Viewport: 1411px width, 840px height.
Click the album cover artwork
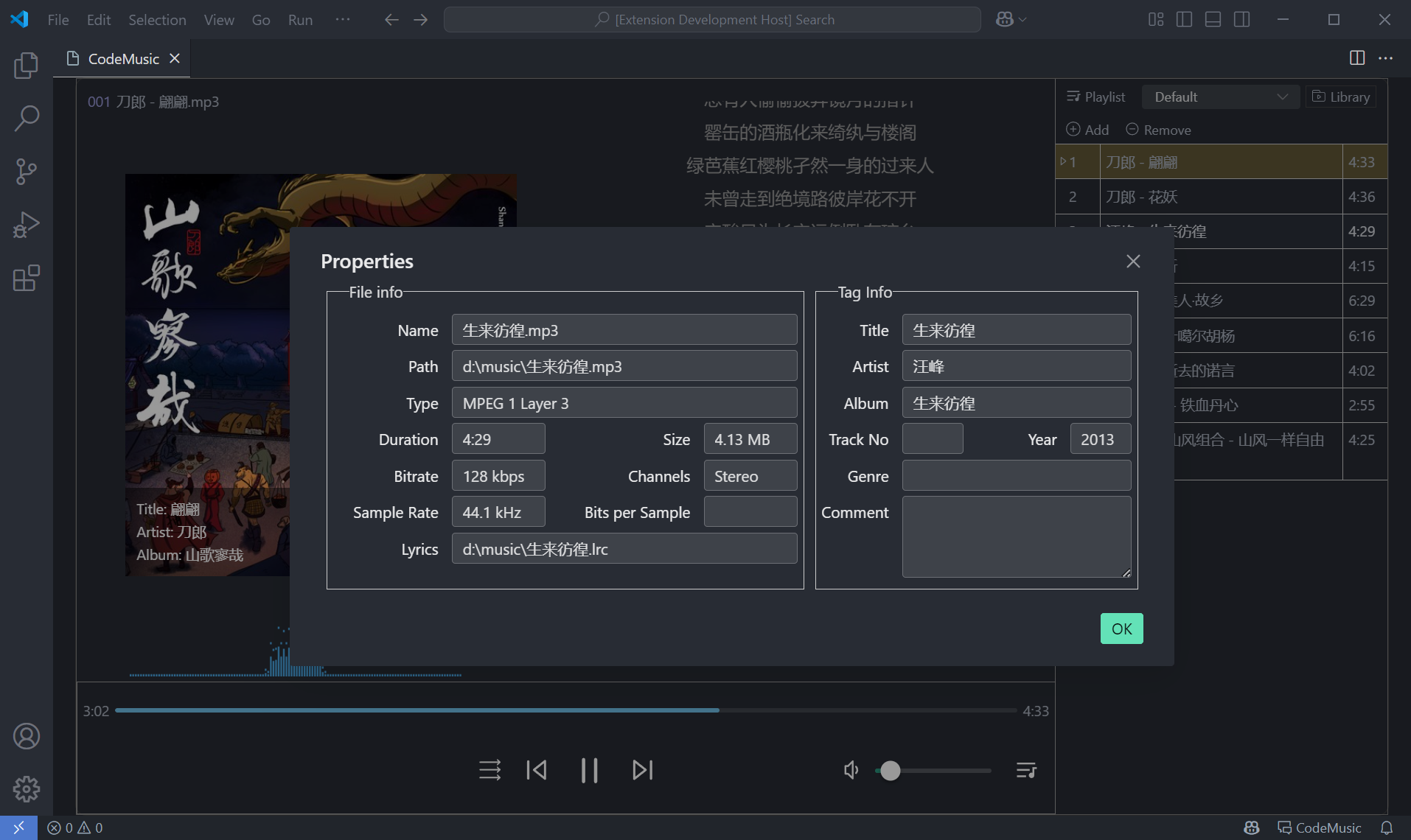[x=207, y=374]
